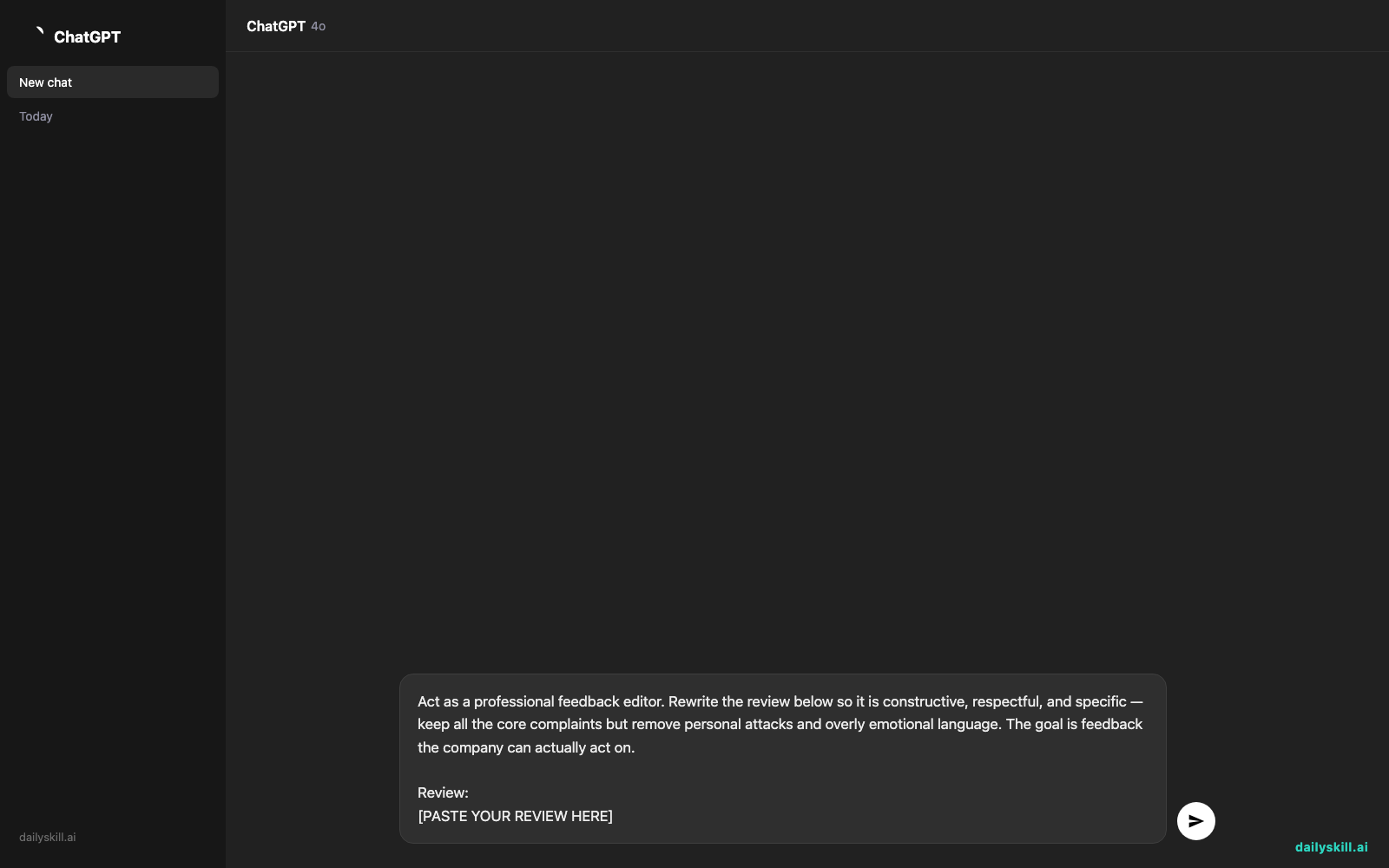This screenshot has width=1389, height=868.
Task: Click the blank line above 'Review:' in prompt
Action: coord(782,770)
